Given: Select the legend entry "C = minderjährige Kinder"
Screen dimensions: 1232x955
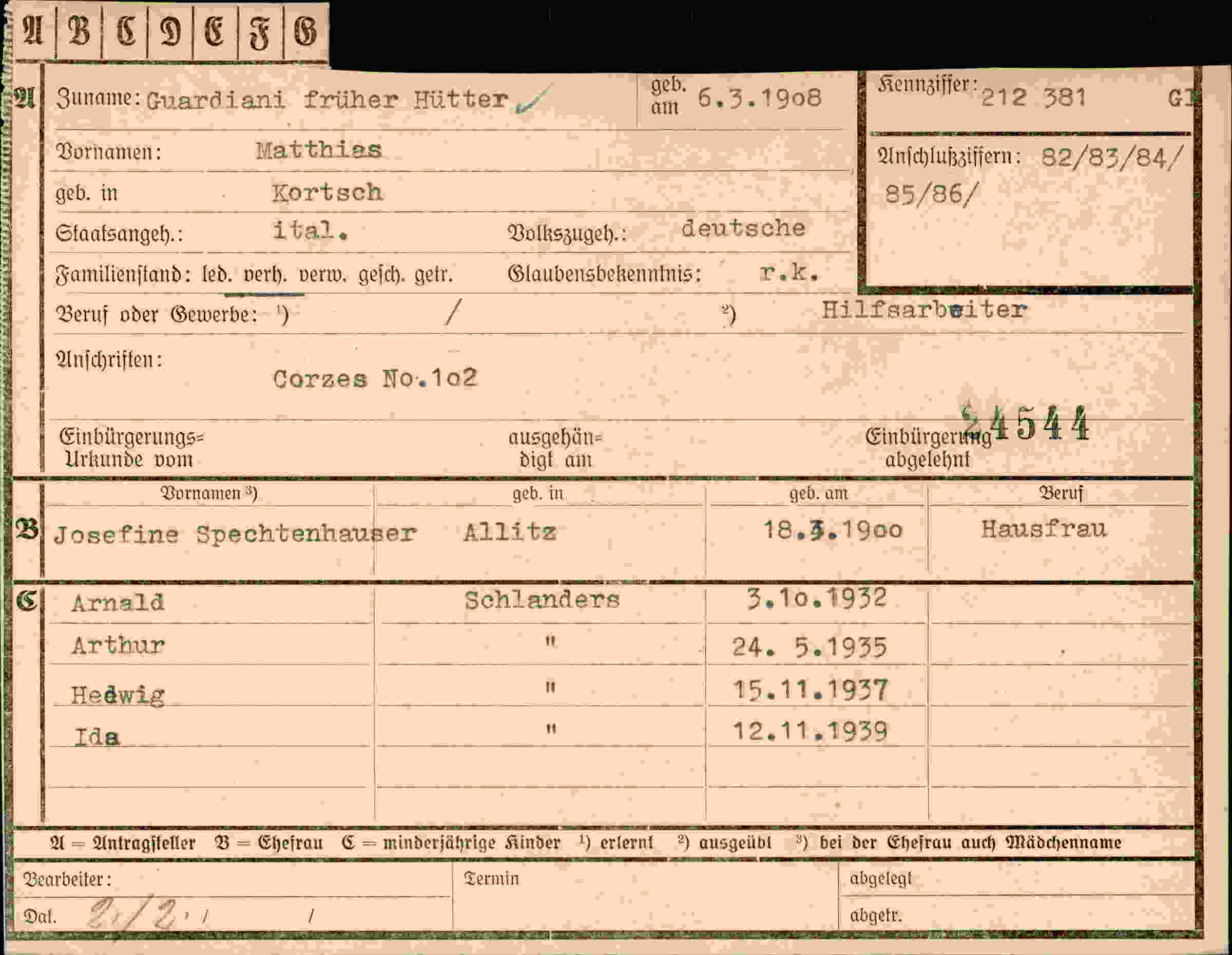Looking at the screenshot, I should [451, 843].
